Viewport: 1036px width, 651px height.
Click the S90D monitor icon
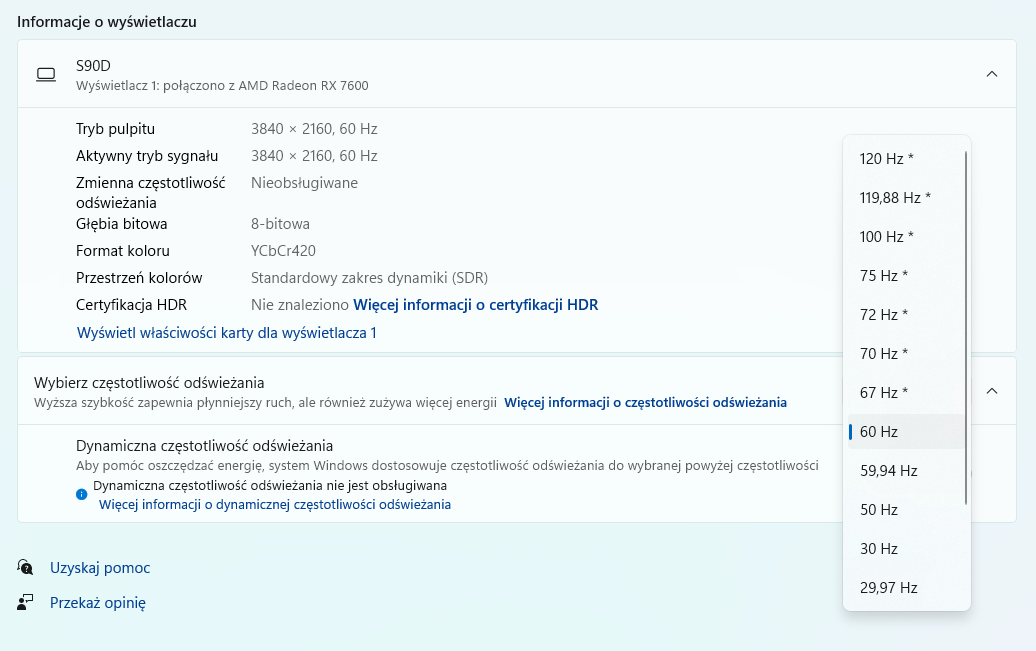pyautogui.click(x=46, y=75)
